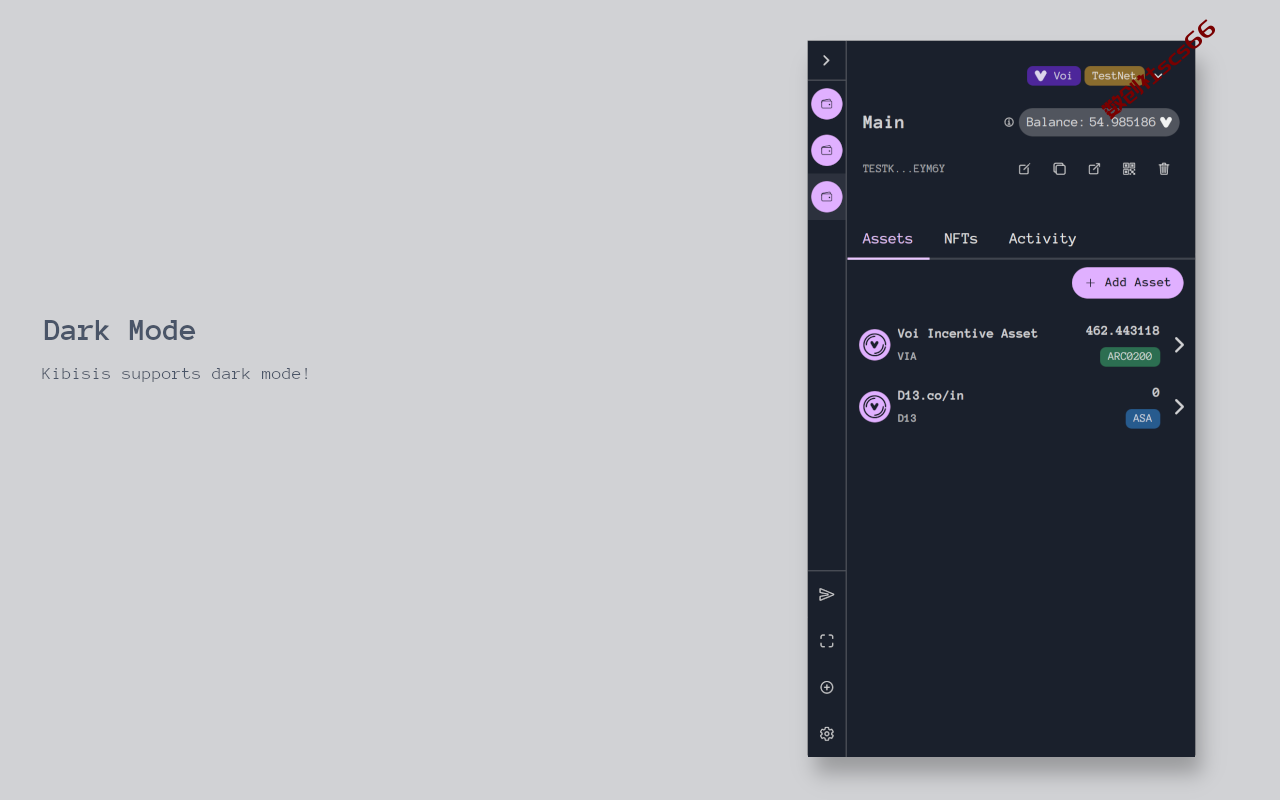
Task: Expand Voi Incentive Asset with right chevron
Action: tap(1179, 345)
